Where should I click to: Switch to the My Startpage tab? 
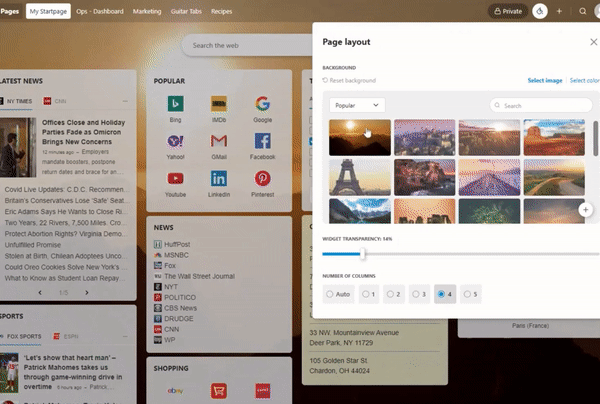point(48,11)
